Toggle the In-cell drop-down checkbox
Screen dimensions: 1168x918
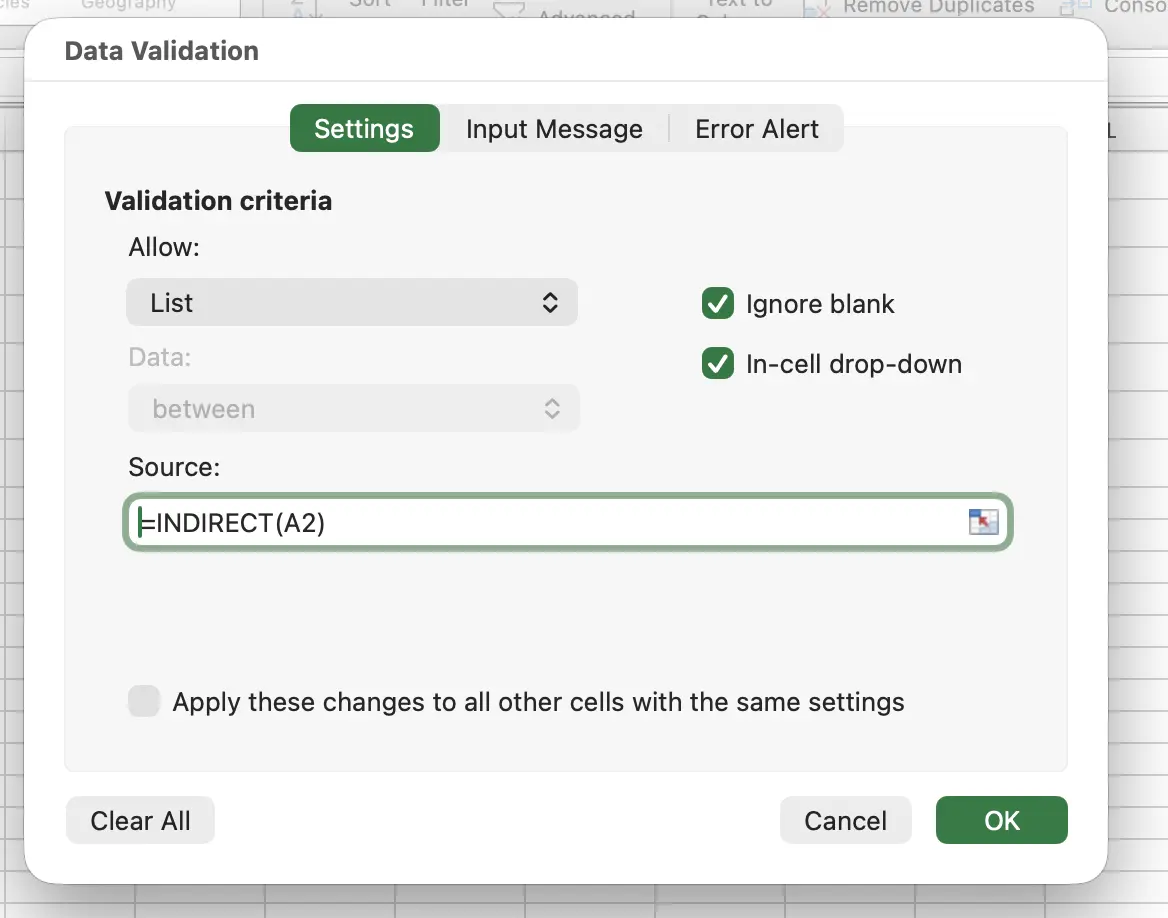(718, 364)
